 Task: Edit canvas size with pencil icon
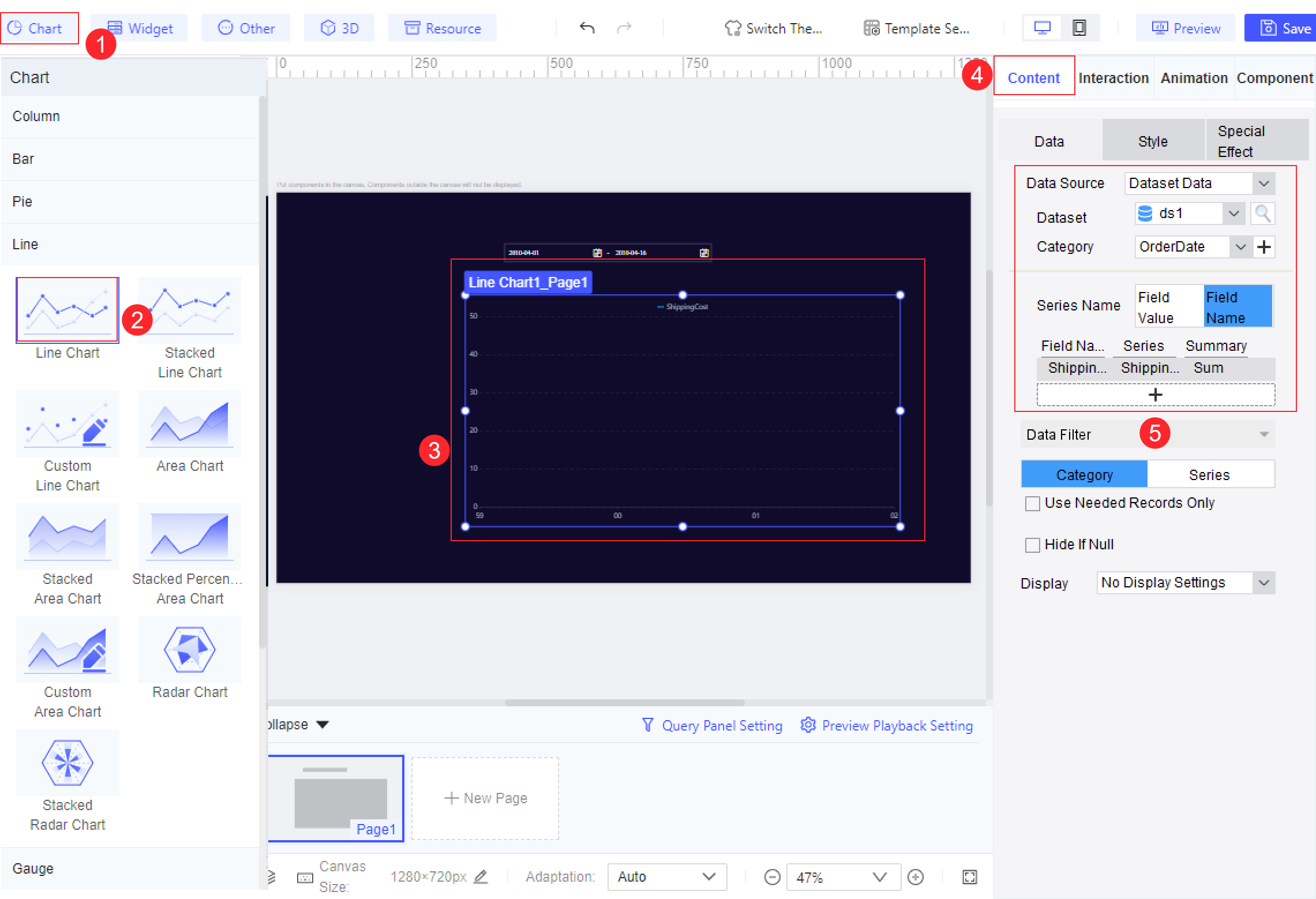(x=481, y=876)
